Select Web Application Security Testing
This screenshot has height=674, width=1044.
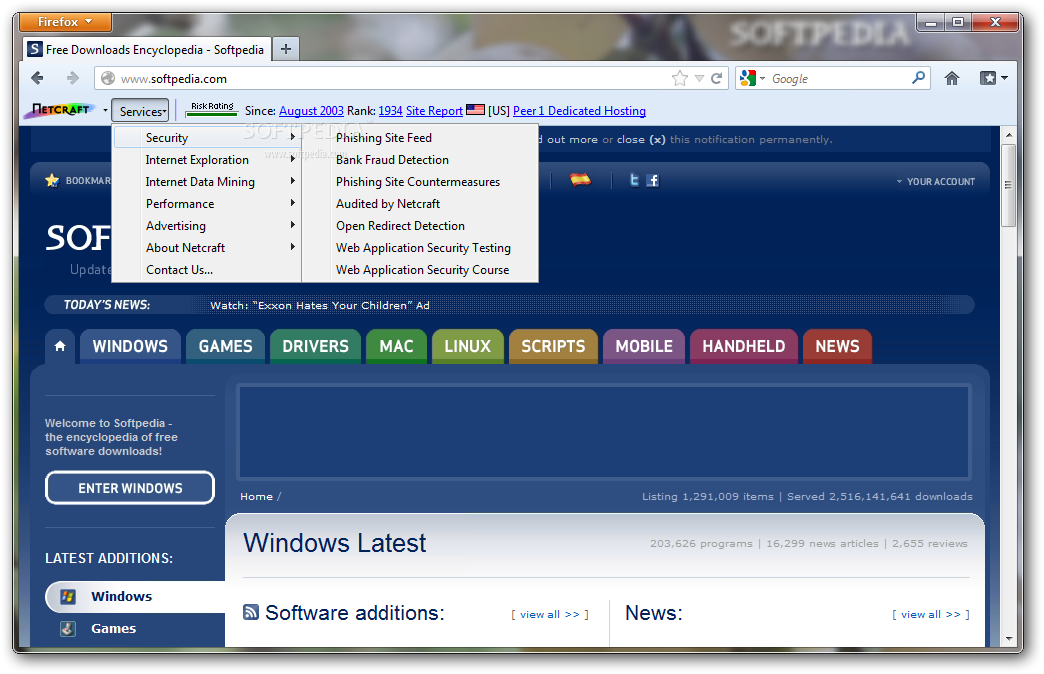tap(419, 248)
